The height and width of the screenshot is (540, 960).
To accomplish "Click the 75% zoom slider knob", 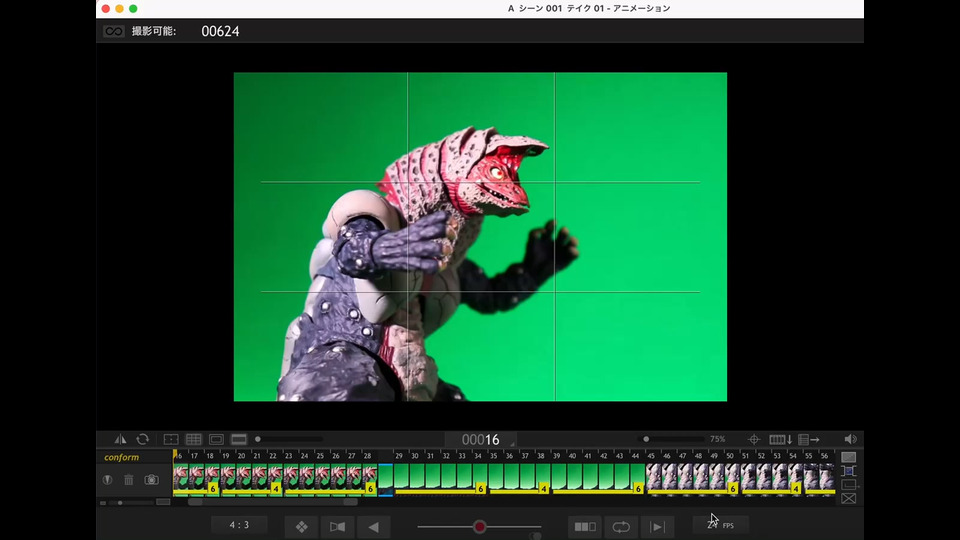I will (646, 439).
